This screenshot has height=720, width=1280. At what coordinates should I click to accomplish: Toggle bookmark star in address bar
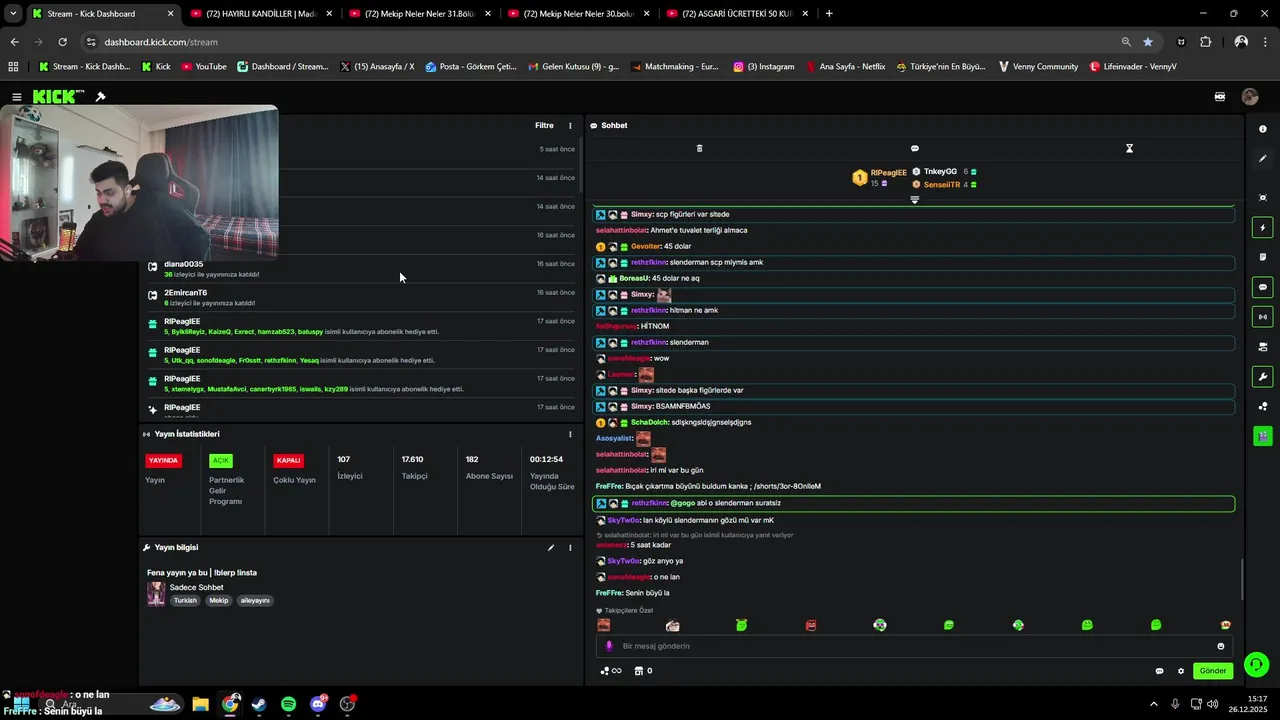click(x=1148, y=42)
